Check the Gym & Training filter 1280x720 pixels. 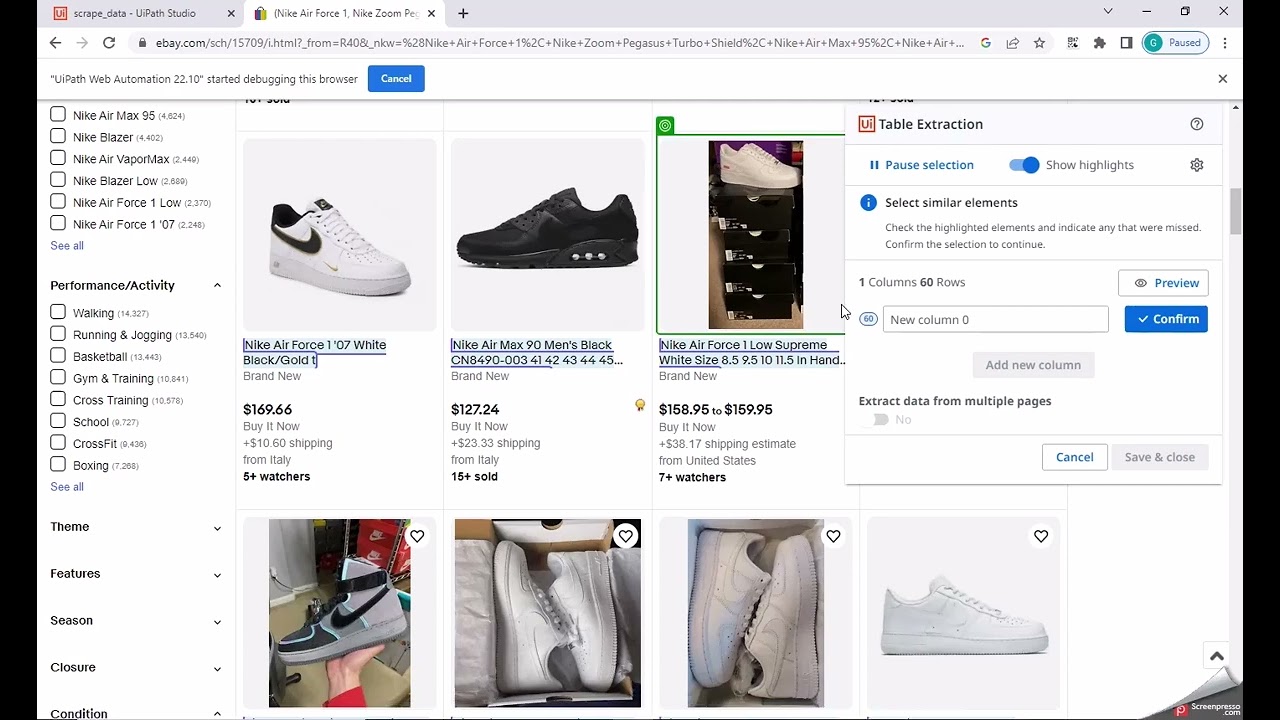coord(58,377)
